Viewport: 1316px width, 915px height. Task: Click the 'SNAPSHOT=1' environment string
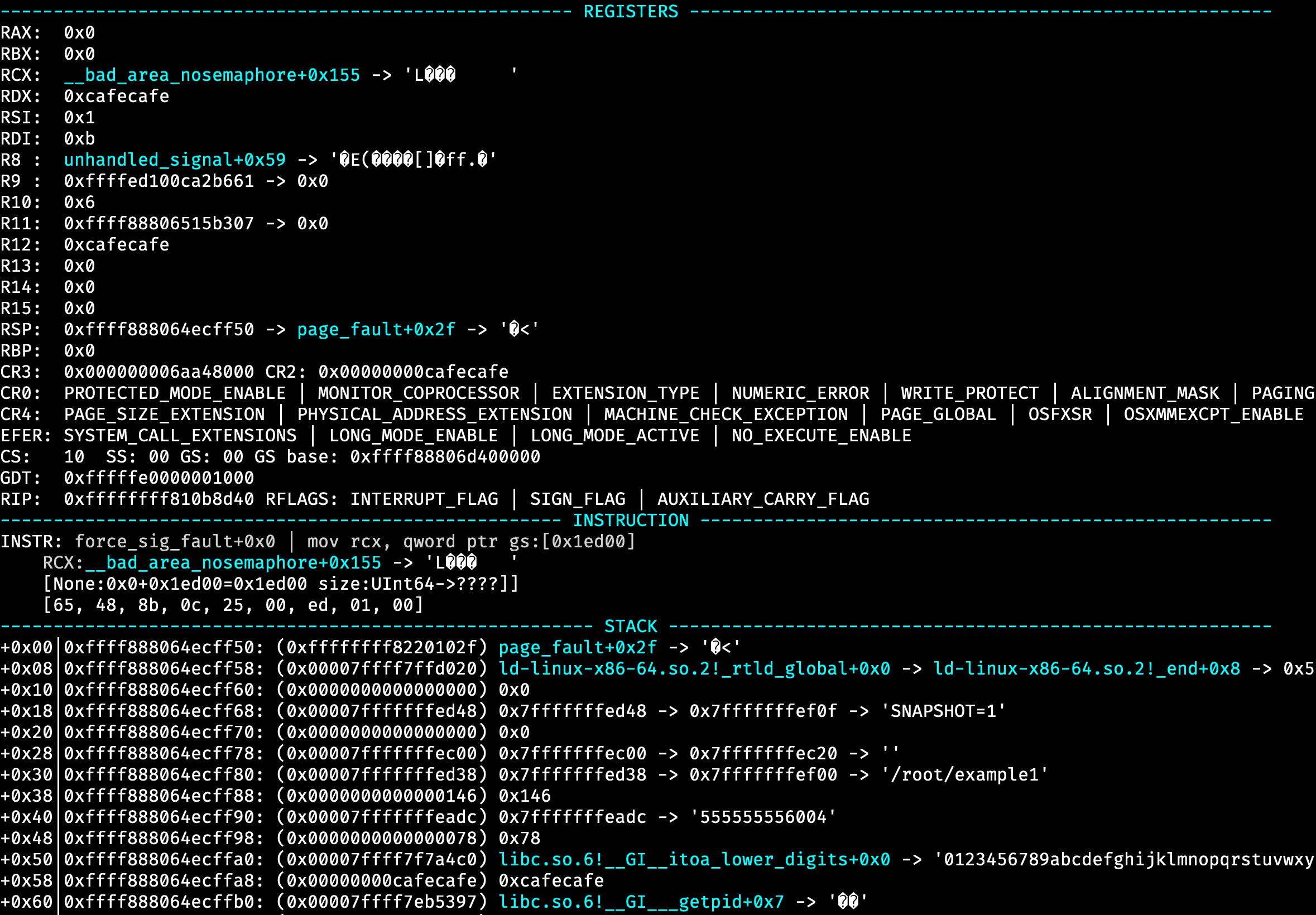tap(945, 710)
